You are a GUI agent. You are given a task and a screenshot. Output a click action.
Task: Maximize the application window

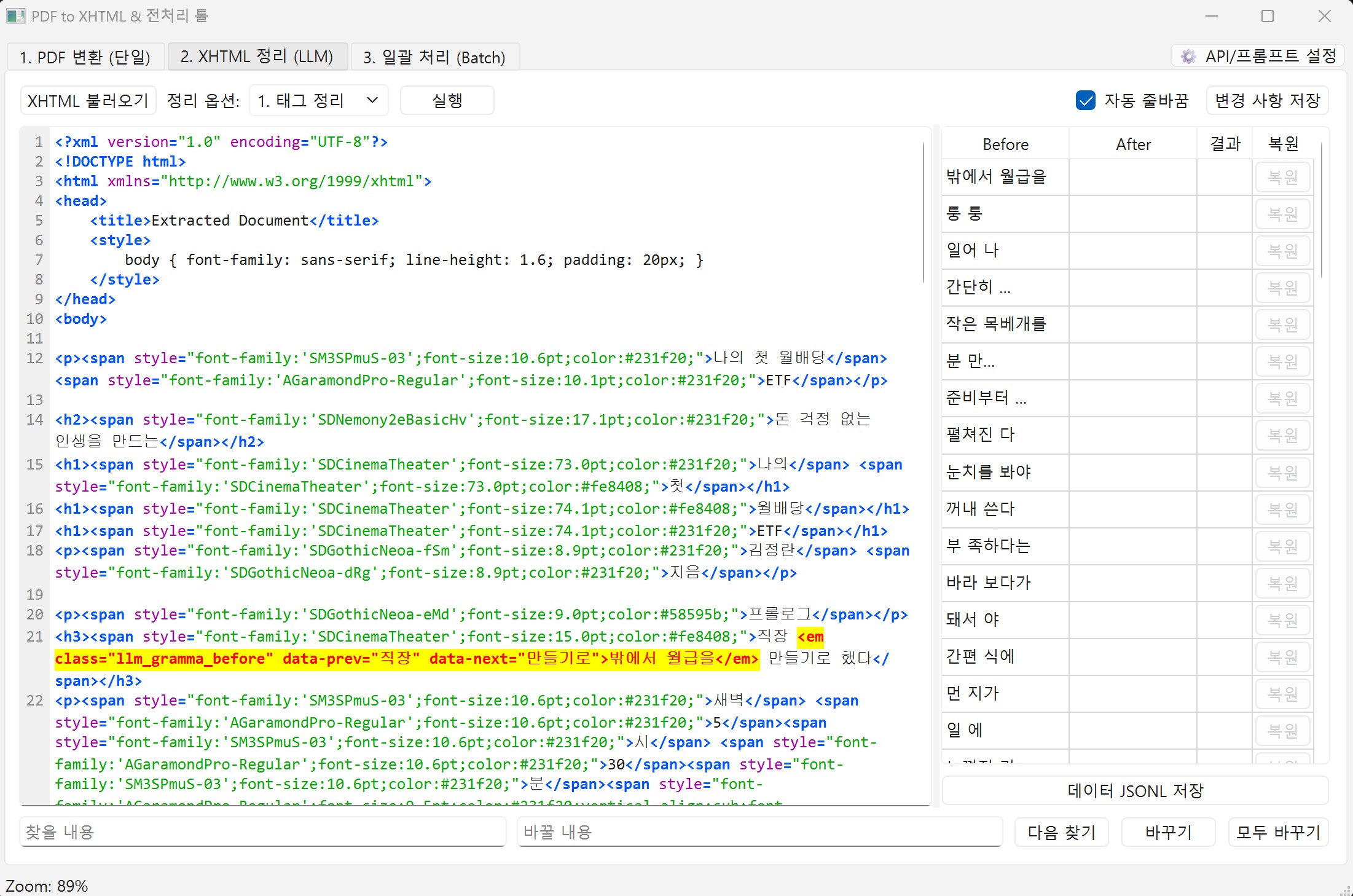click(x=1267, y=16)
